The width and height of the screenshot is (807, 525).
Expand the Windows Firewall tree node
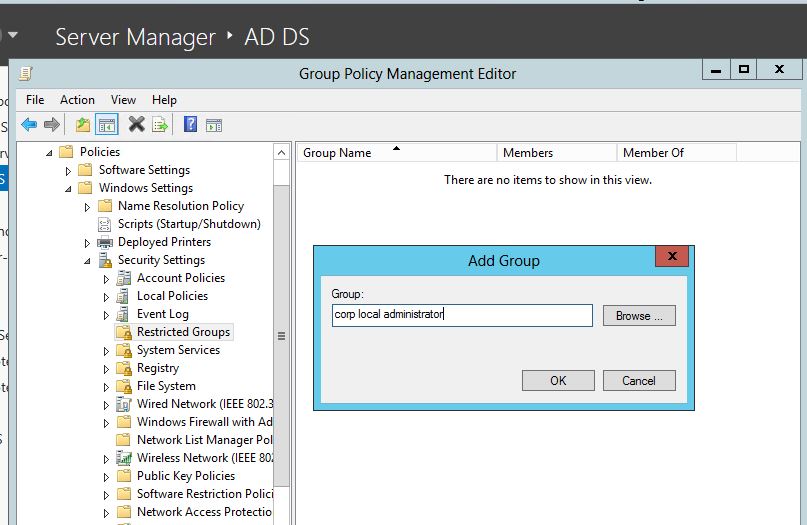tap(106, 423)
